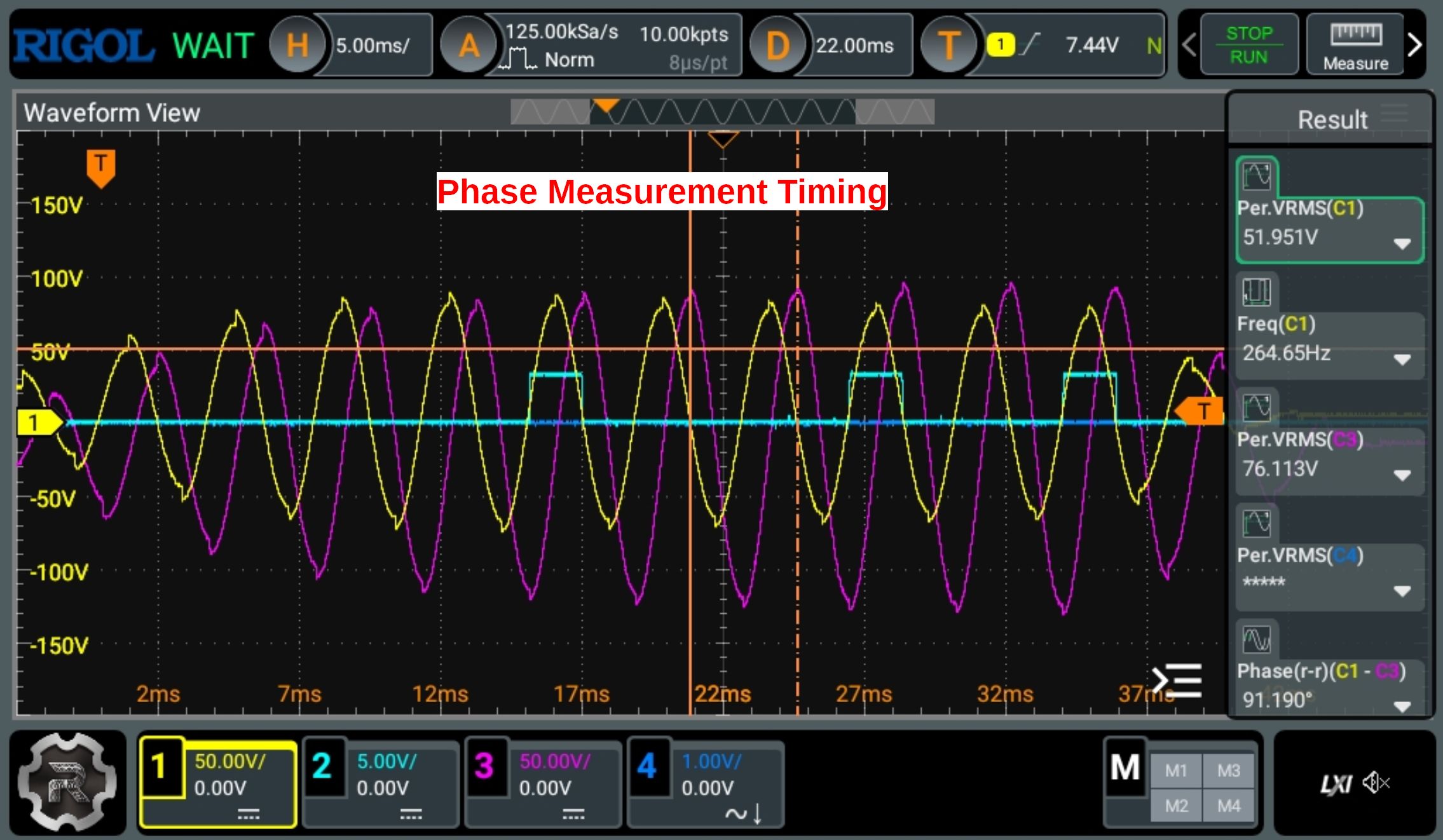Click the trigger level marker on right edge
This screenshot has width=1443, height=840.
tap(1200, 411)
